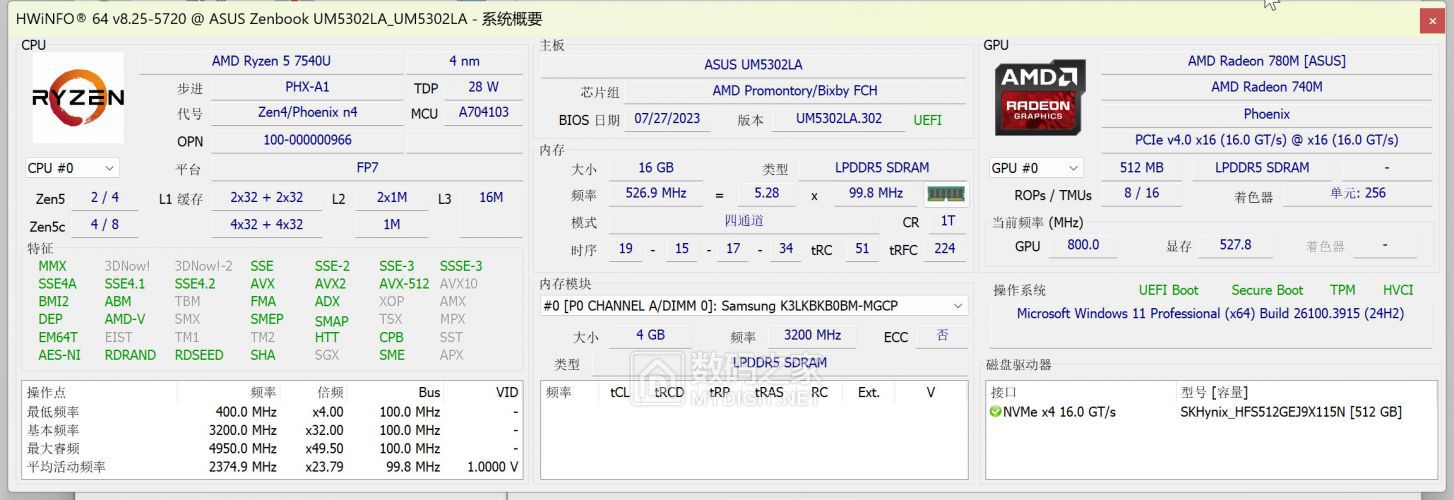Select the OPN value 100-000000966
This screenshot has width=1454, height=500.
(307, 140)
